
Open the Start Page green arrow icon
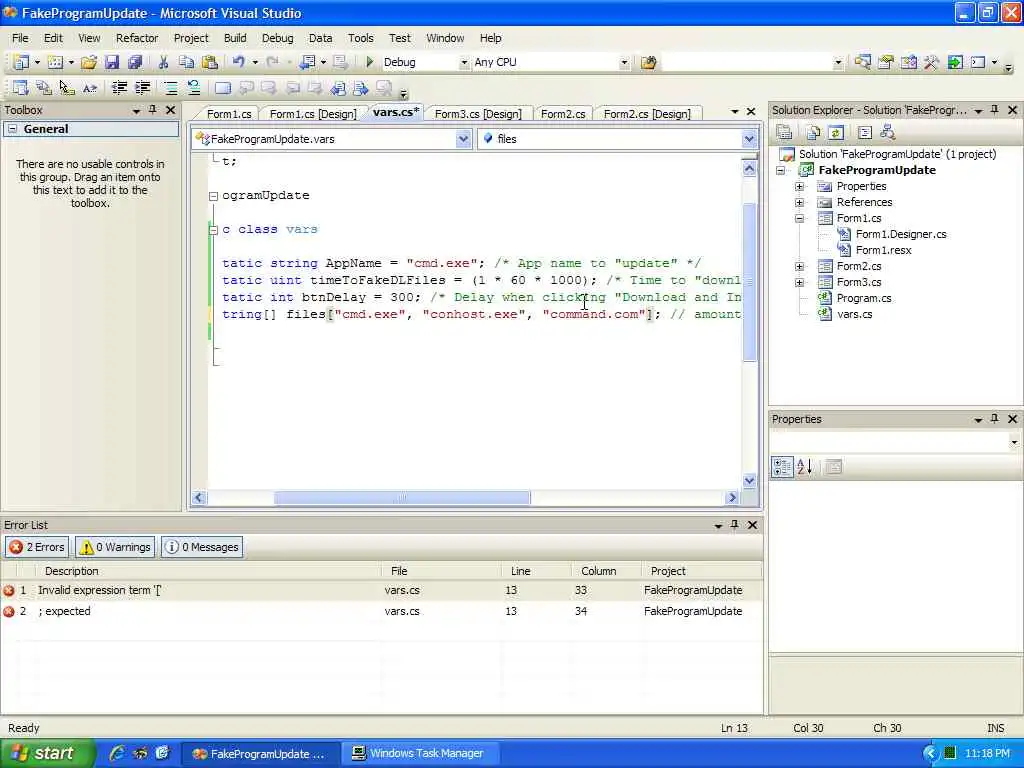point(955,62)
